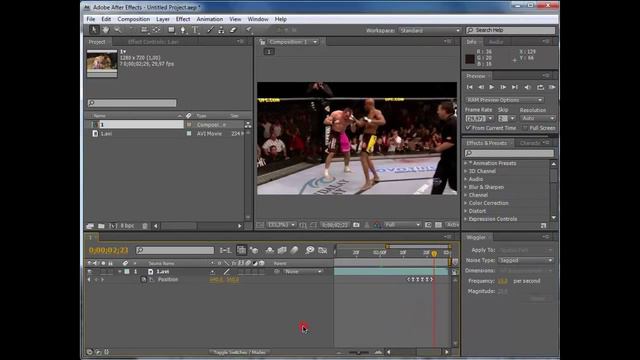Click Wiggler Frequency value
The image size is (640, 360).
tap(503, 281)
